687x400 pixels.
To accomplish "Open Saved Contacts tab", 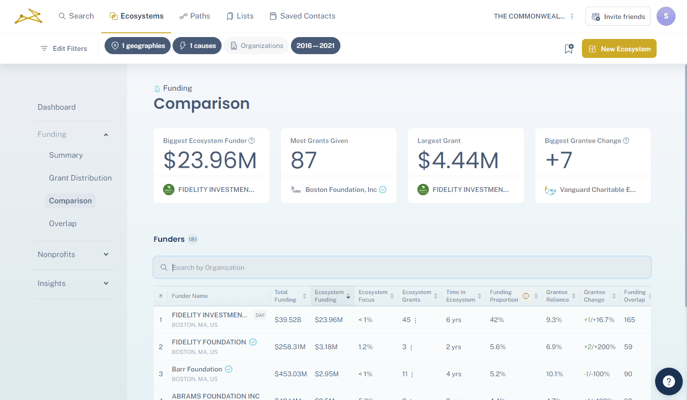I will point(302,16).
